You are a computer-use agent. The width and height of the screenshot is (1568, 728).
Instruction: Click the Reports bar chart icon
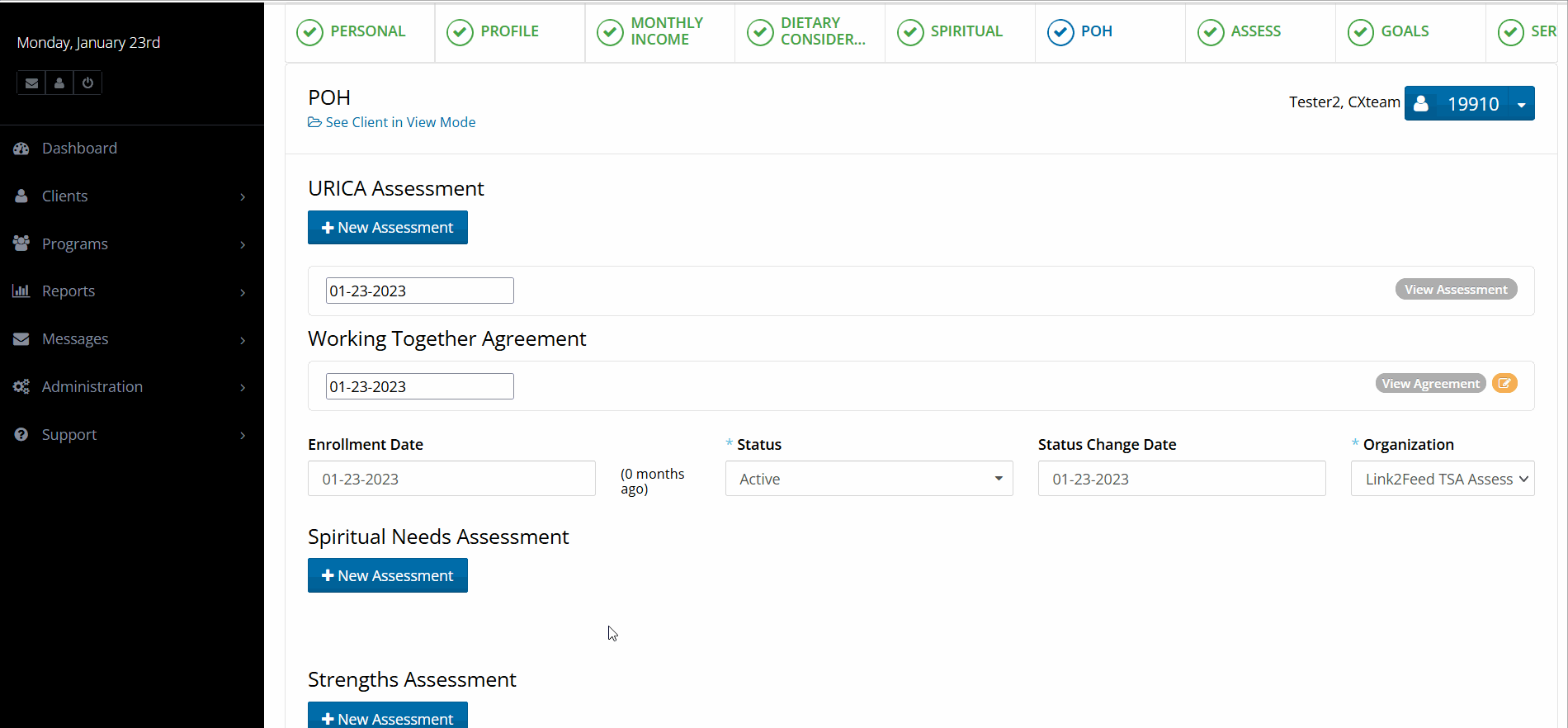[21, 291]
